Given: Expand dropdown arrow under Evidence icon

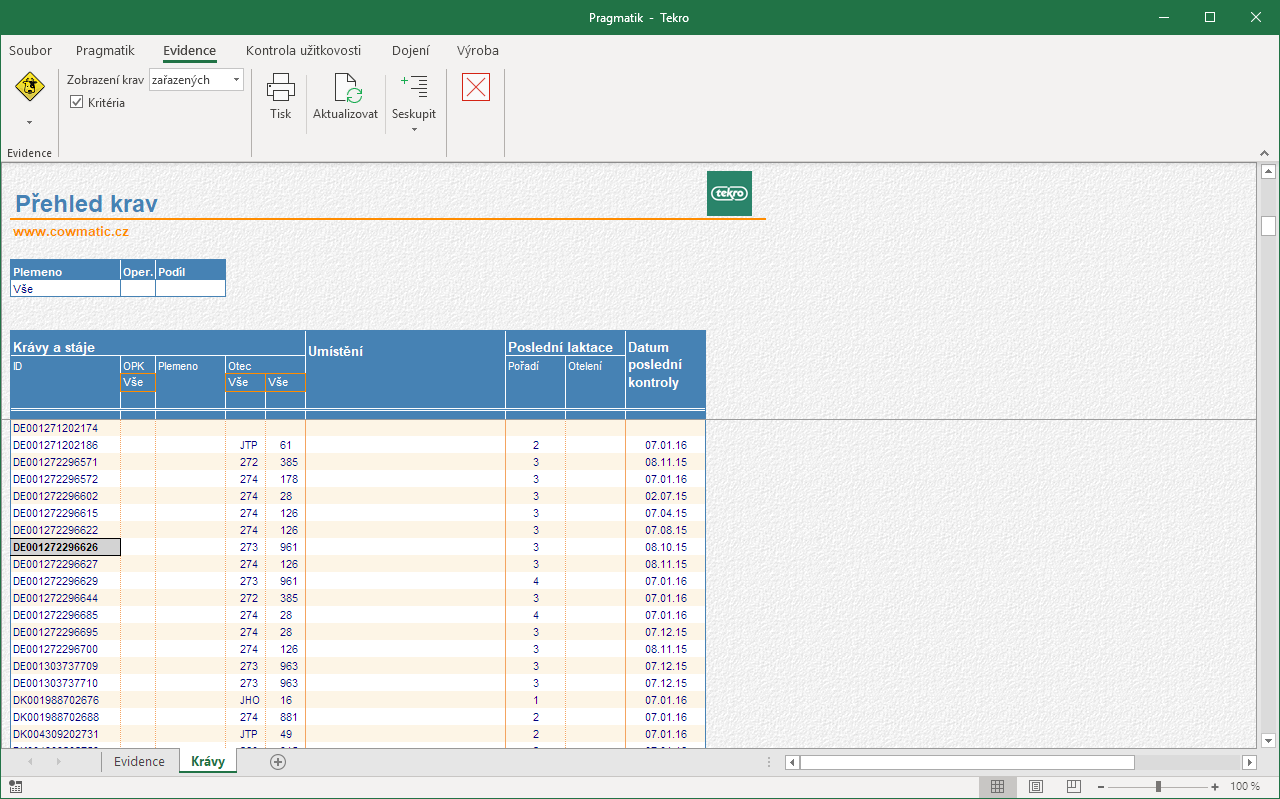Looking at the screenshot, I should [29, 123].
